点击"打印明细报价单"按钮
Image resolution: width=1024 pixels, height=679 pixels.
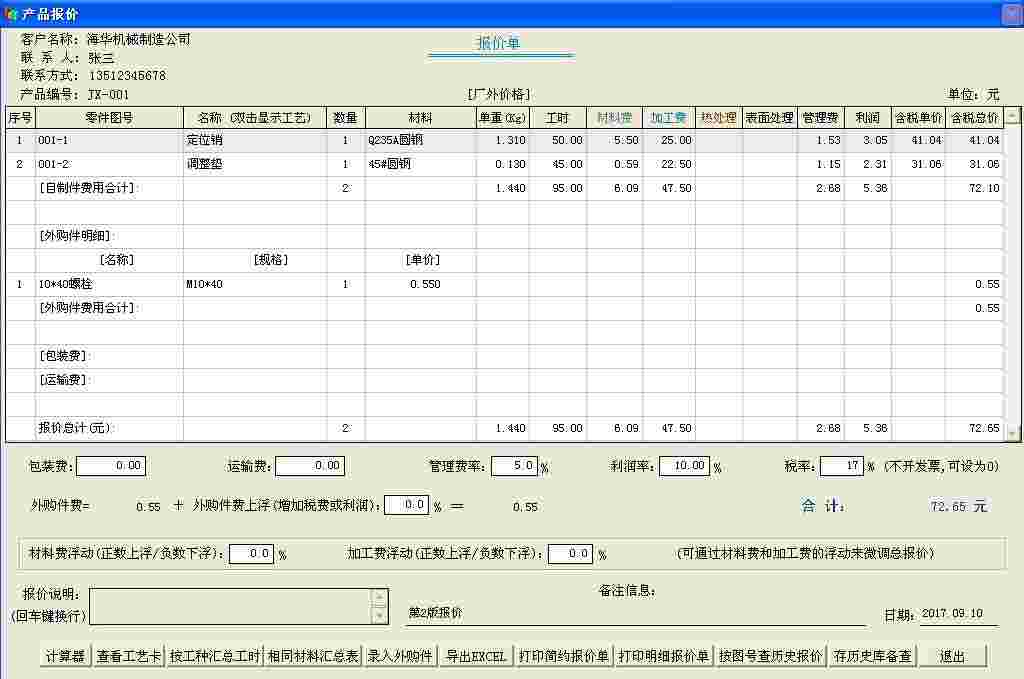pyautogui.click(x=663, y=657)
